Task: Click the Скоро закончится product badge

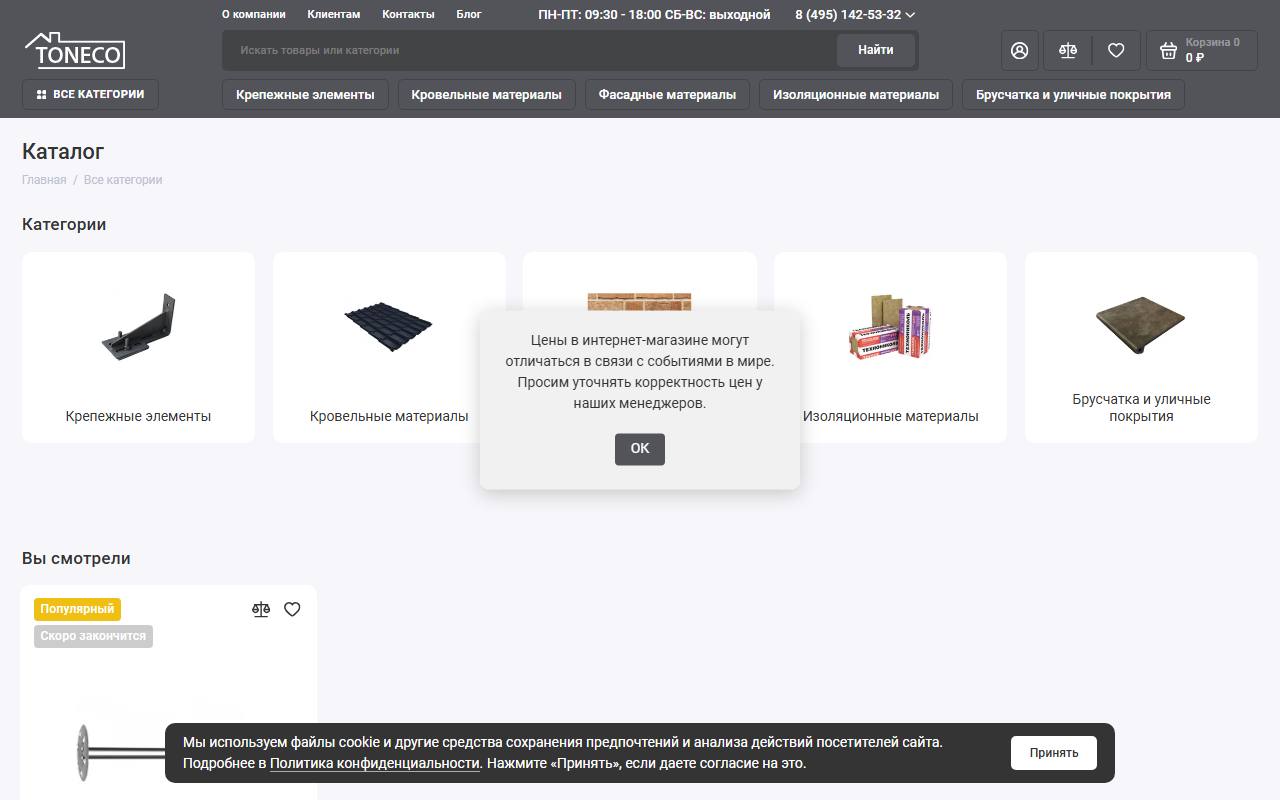Action: coord(93,636)
